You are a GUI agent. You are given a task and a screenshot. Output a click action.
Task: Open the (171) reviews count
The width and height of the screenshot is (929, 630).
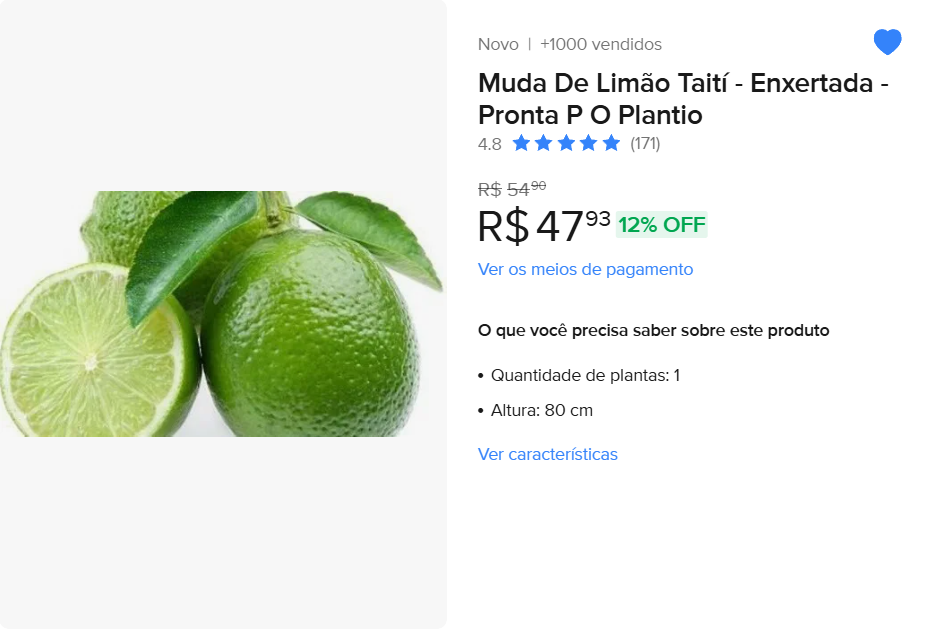click(x=645, y=143)
